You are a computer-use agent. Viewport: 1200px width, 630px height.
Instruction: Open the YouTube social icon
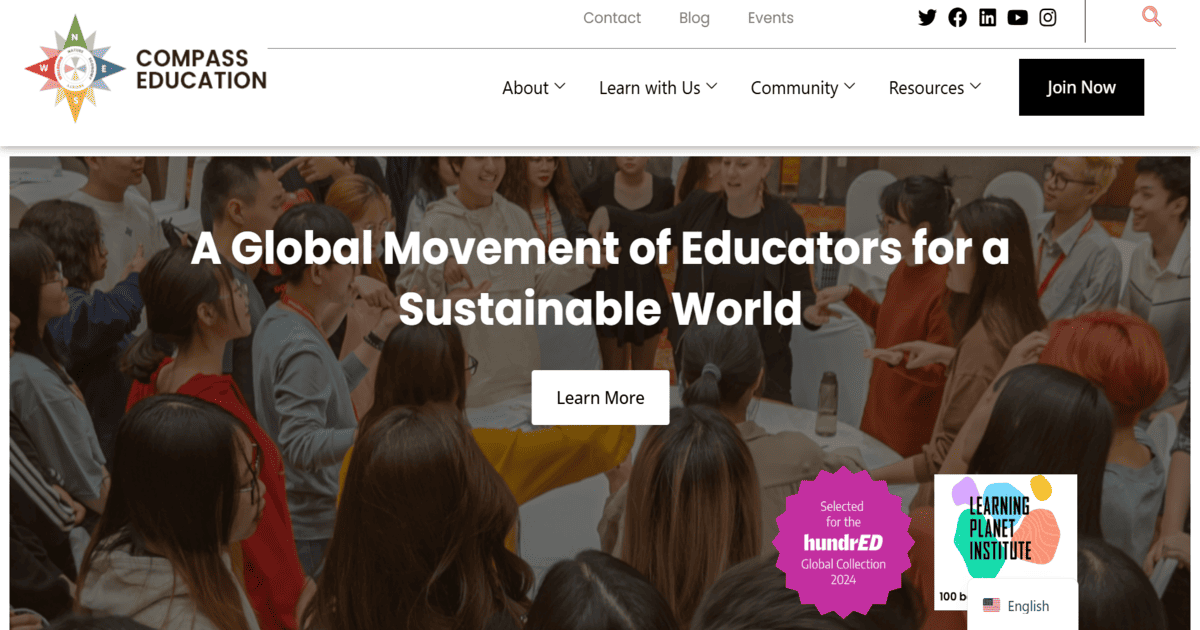(1017, 17)
